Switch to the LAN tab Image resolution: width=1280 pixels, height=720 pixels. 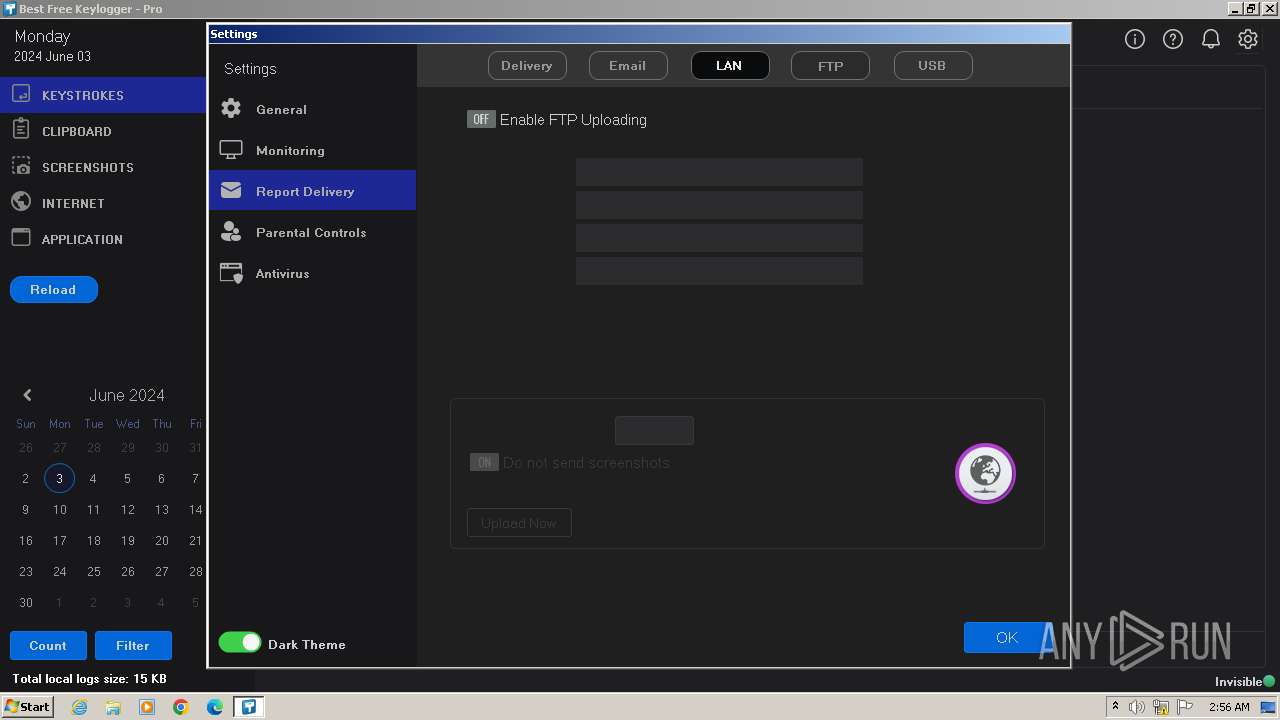(729, 66)
